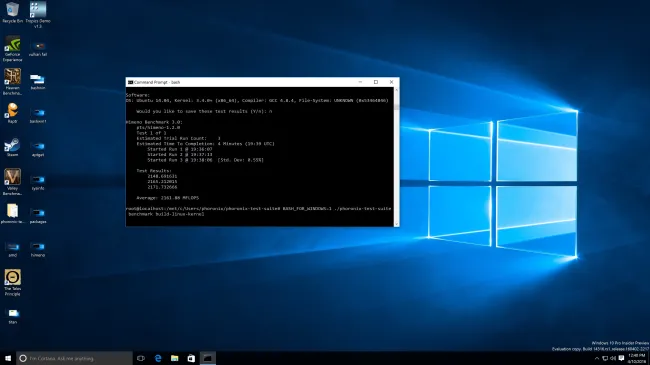This screenshot has width=650, height=365.
Task: Select the amd desktop file icon
Action: coord(13,250)
